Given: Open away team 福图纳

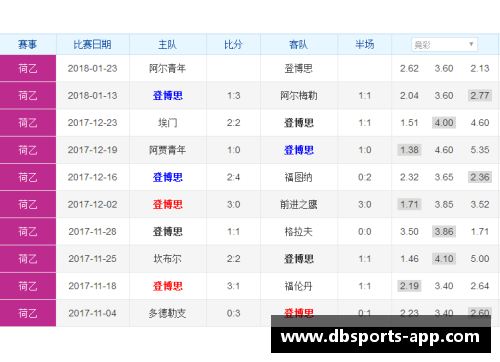Looking at the screenshot, I should [x=299, y=177].
